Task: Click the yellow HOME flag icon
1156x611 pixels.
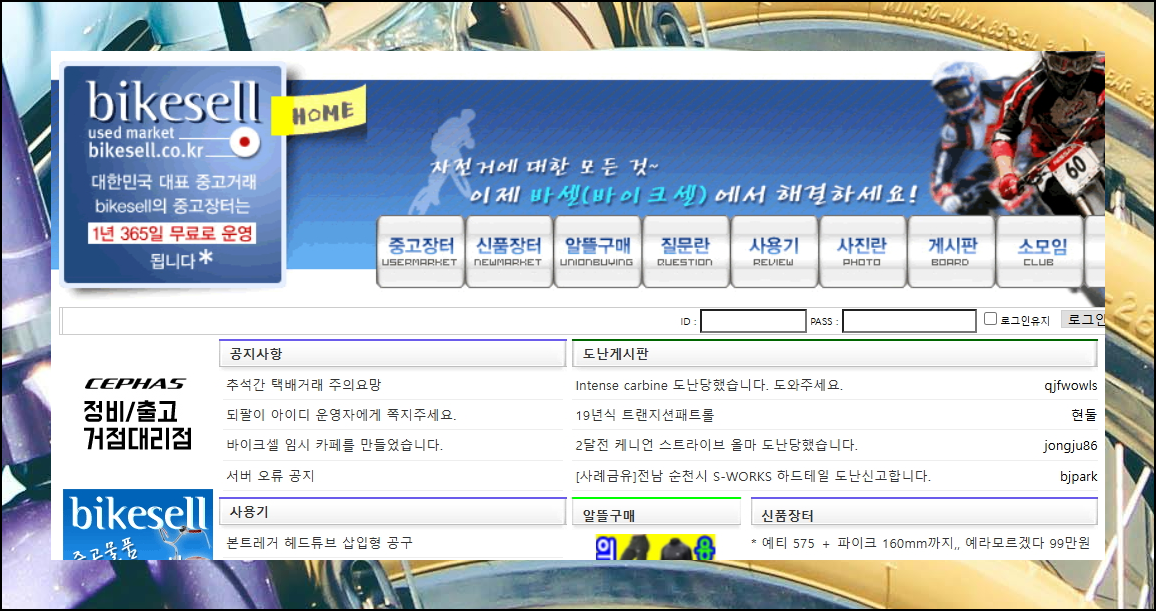Action: 318,111
